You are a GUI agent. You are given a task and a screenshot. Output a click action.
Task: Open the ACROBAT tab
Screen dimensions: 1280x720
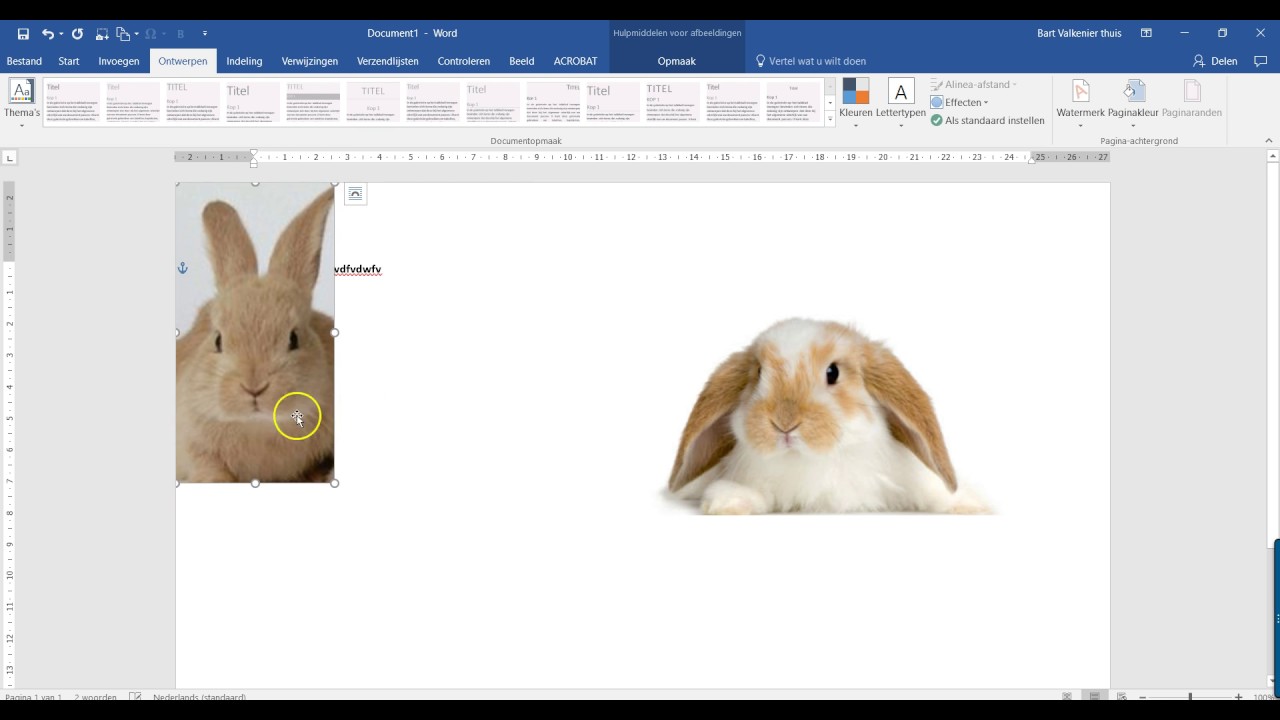(576, 61)
